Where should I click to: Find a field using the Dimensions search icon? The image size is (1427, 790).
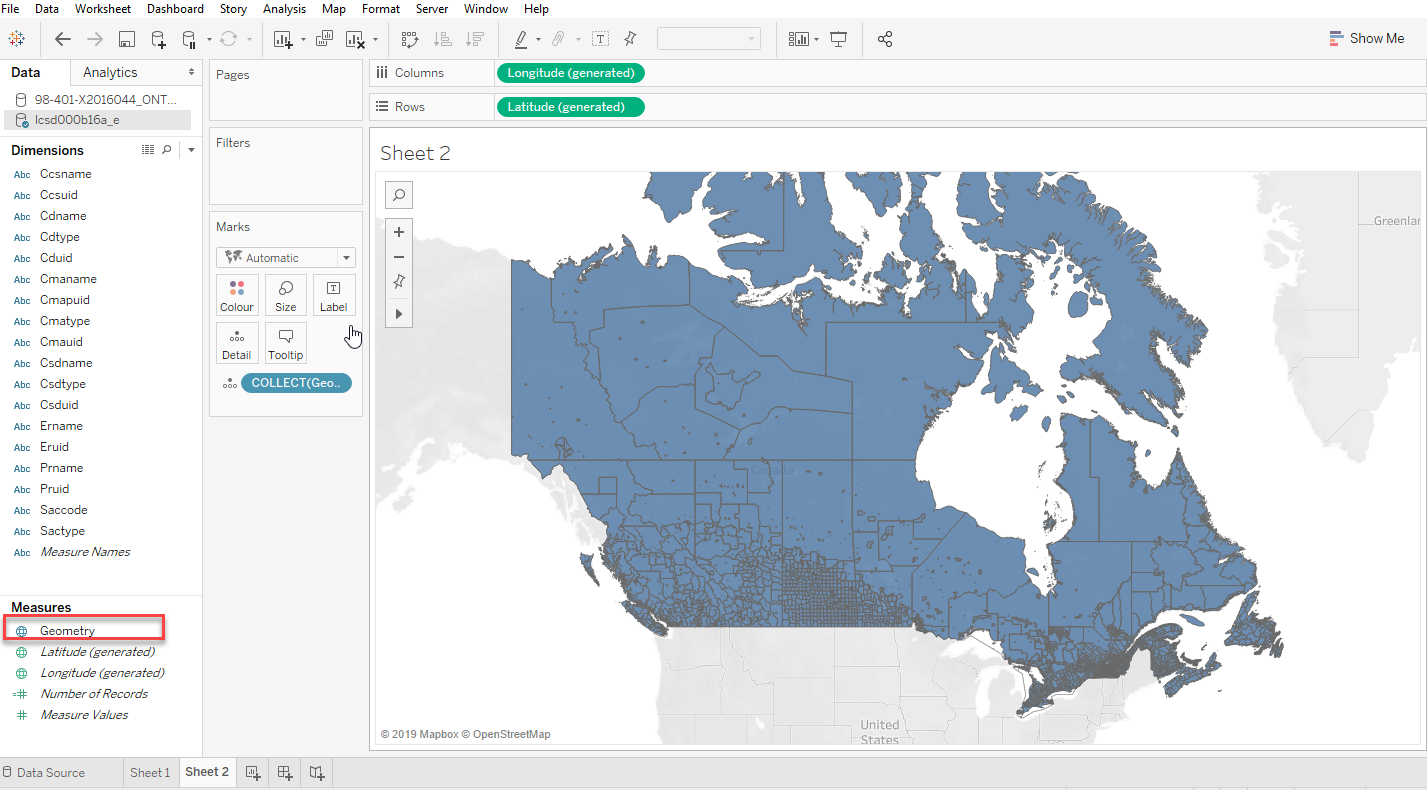(167, 150)
